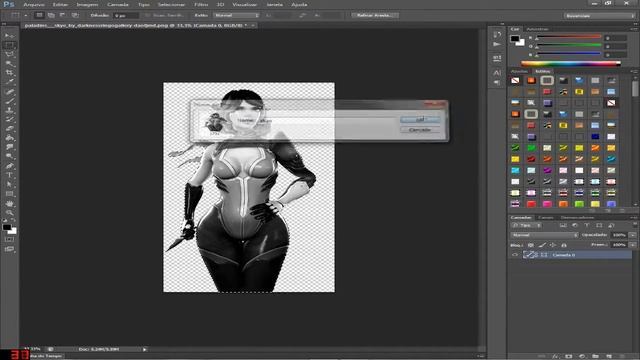Screen dimensions: 640x360
Task: Click the green channel slider
Action: coord(569,46)
